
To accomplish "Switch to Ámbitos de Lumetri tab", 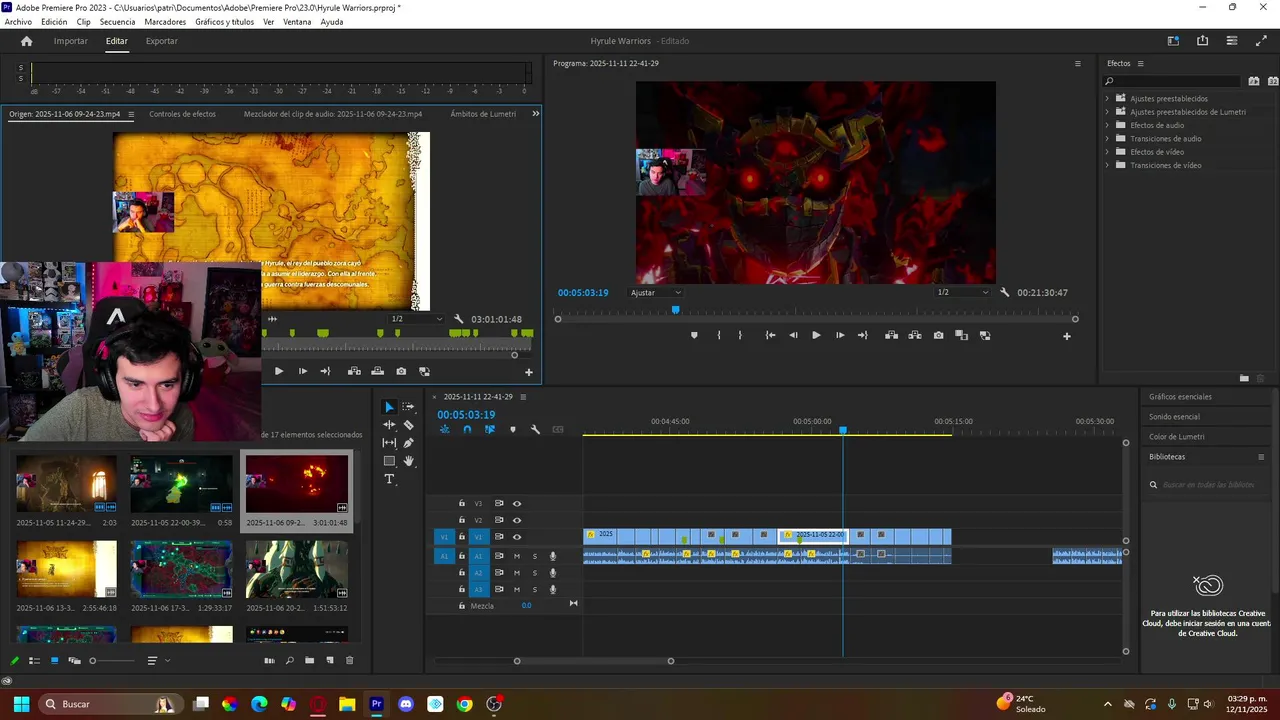I will click(483, 114).
